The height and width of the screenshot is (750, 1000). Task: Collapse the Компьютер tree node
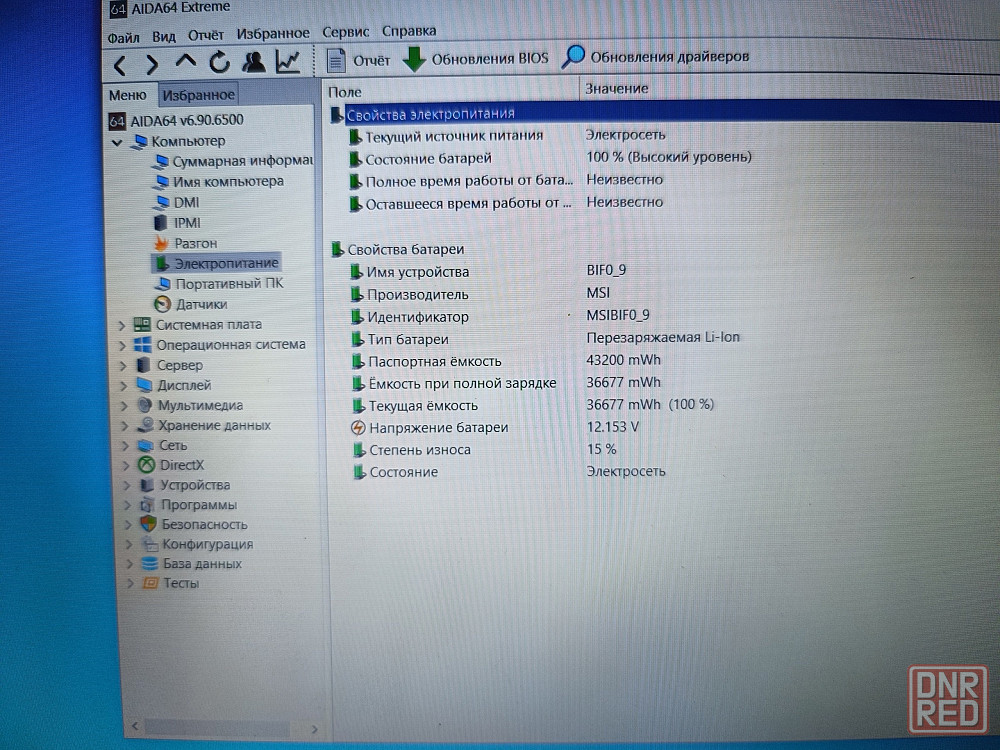[117, 142]
